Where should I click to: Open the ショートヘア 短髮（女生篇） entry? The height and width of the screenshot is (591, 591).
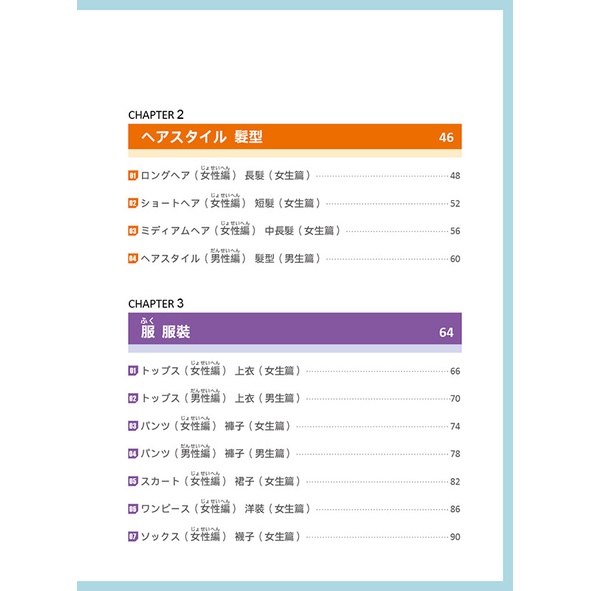pyautogui.click(x=294, y=202)
